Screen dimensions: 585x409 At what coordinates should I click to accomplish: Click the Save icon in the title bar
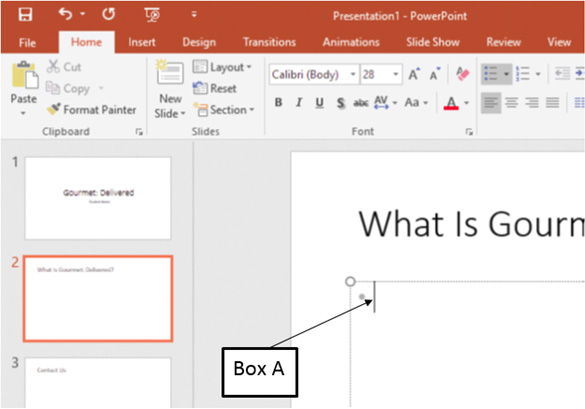(x=25, y=15)
